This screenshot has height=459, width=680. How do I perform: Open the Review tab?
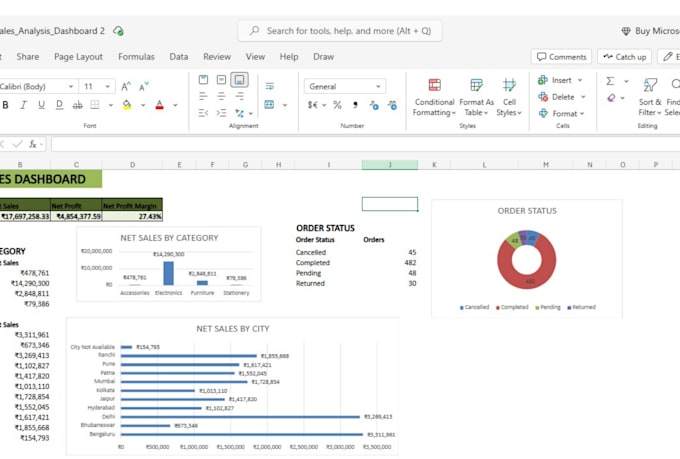pyautogui.click(x=217, y=56)
